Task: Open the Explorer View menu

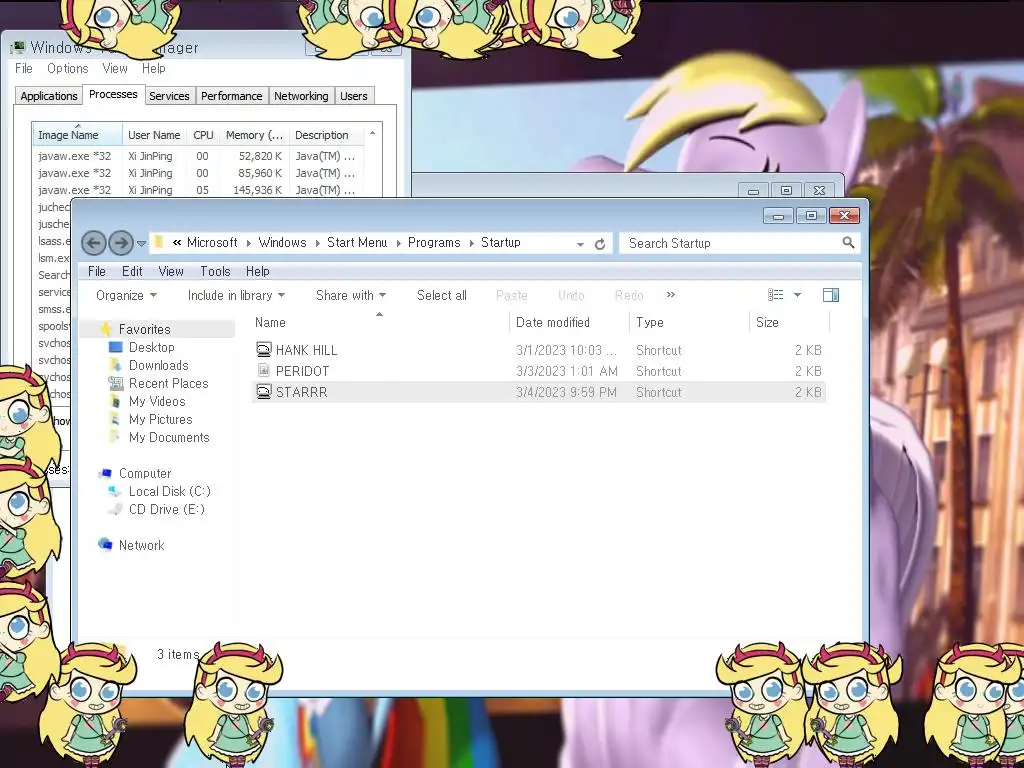Action: [x=170, y=271]
